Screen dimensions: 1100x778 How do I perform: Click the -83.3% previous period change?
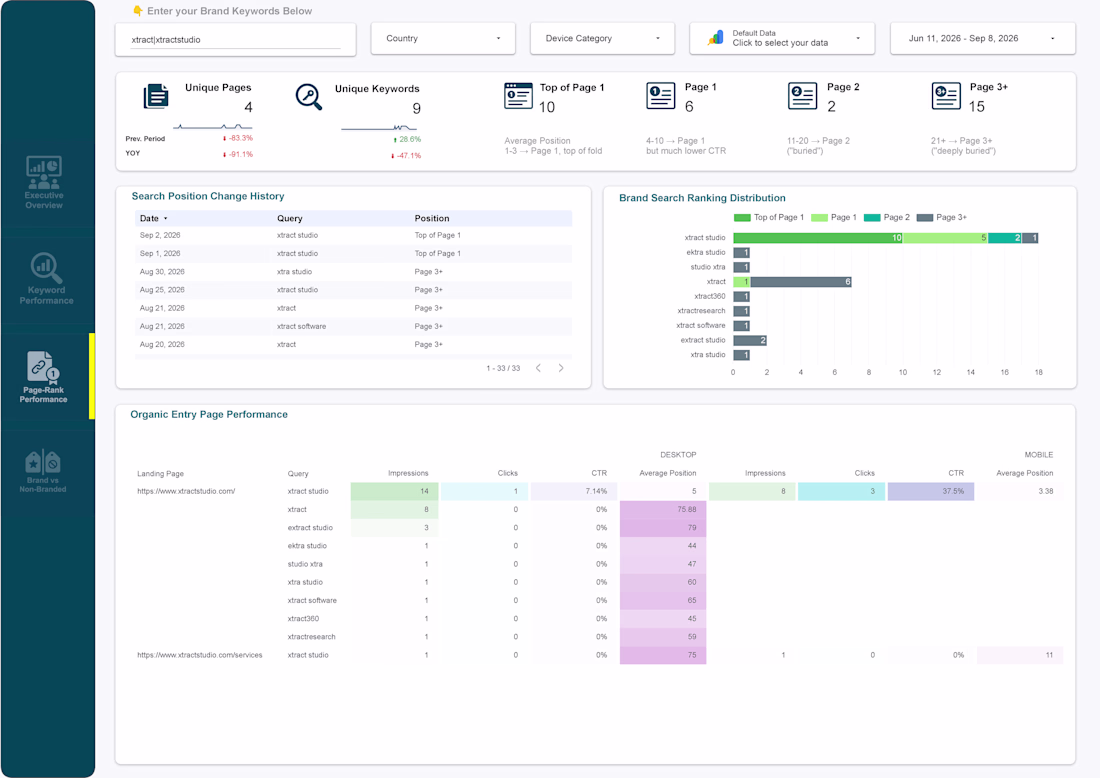pos(238,138)
